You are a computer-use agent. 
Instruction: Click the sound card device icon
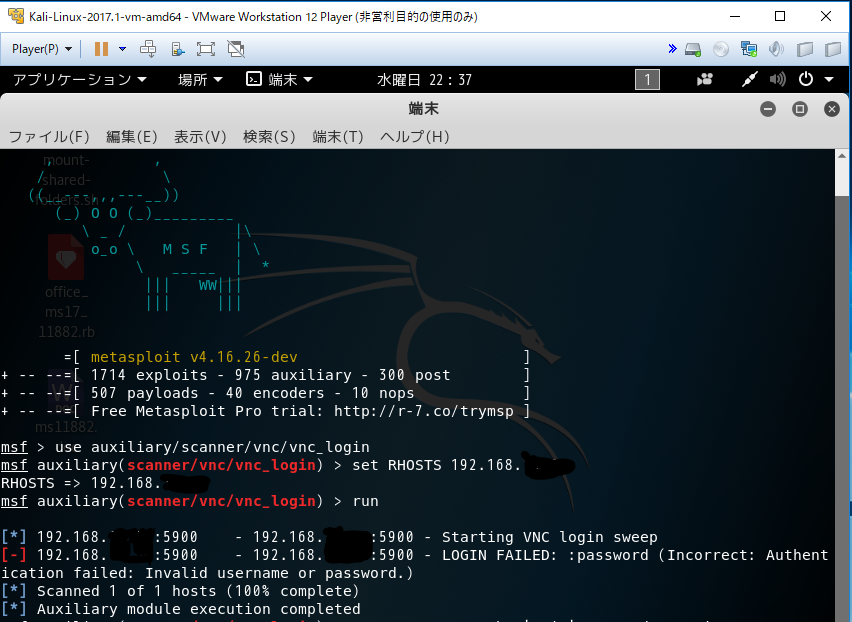776,49
